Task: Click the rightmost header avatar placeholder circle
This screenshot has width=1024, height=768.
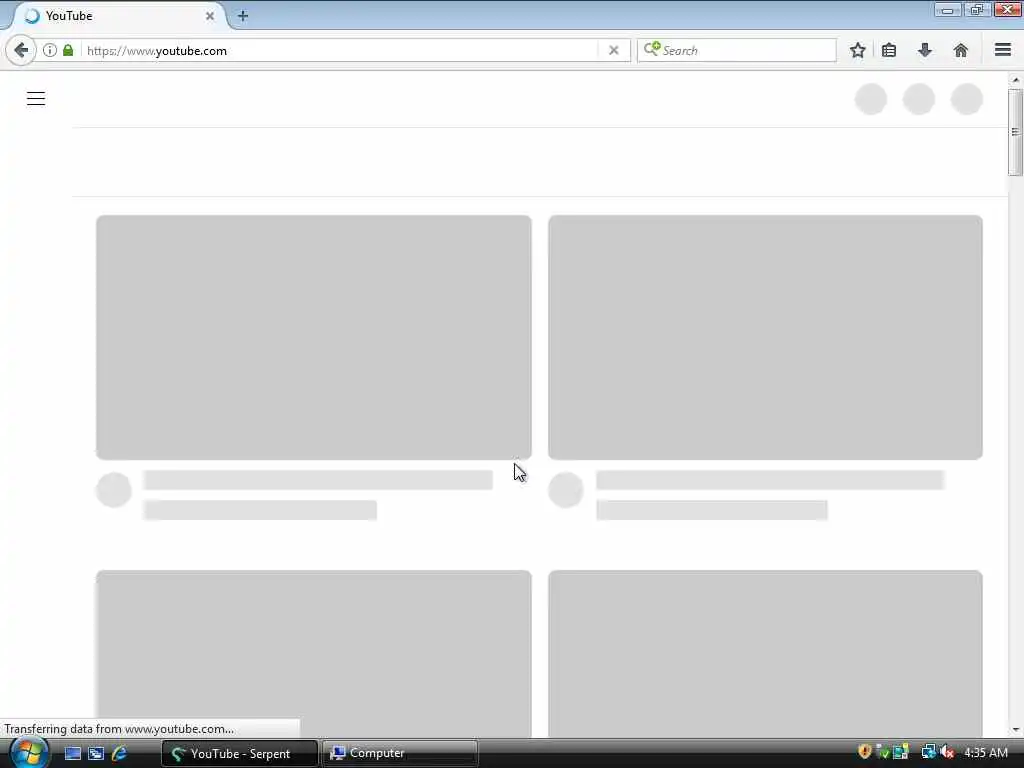Action: click(967, 99)
